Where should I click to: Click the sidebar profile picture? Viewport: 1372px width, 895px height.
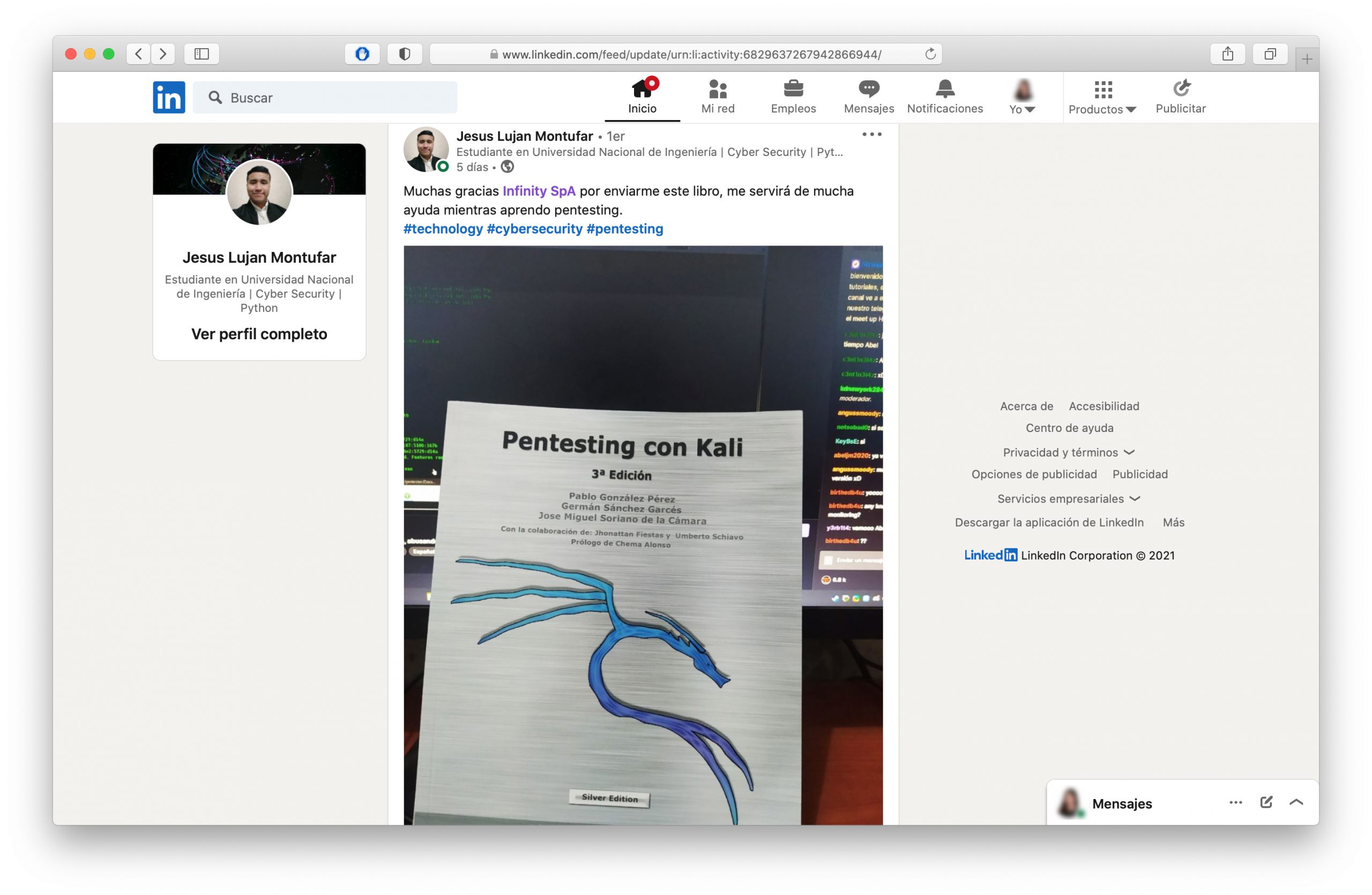click(259, 192)
